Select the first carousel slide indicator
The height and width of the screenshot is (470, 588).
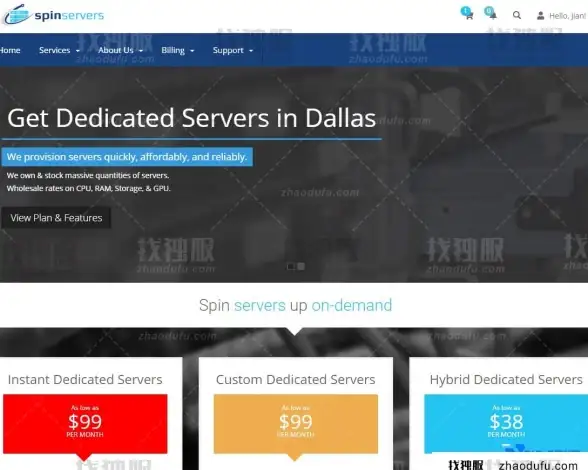click(291, 266)
